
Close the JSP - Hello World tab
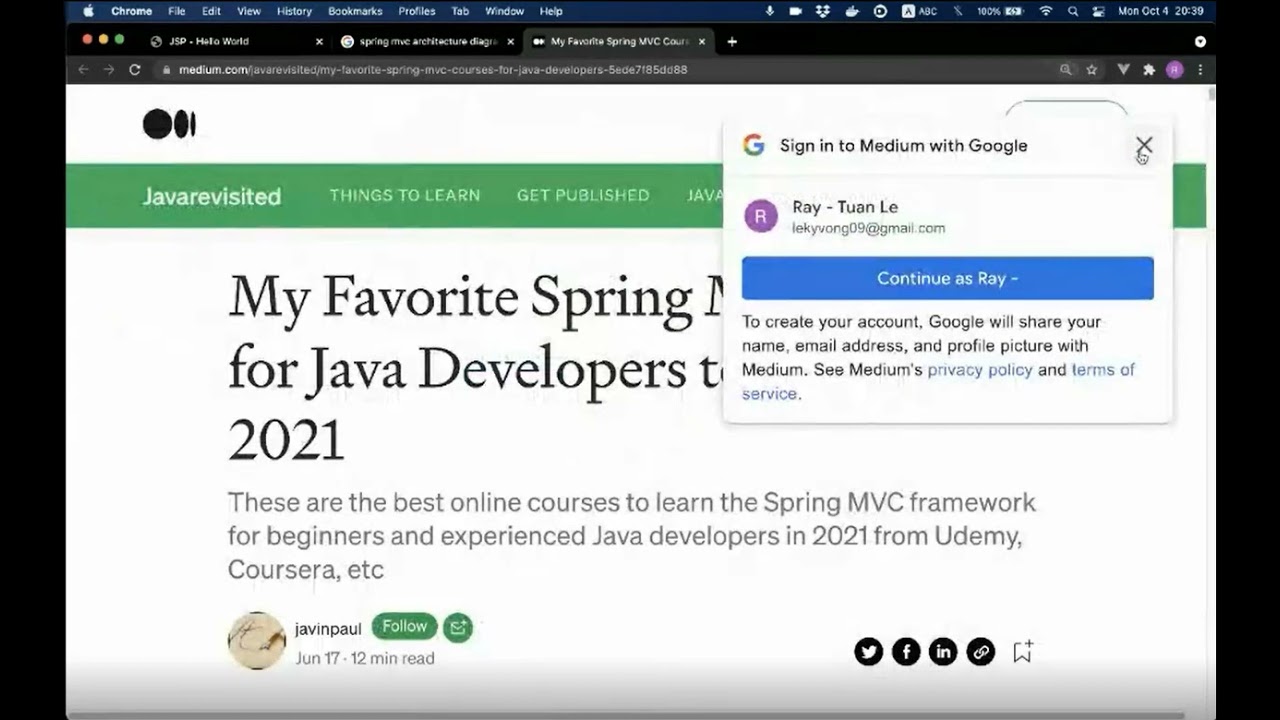319,42
